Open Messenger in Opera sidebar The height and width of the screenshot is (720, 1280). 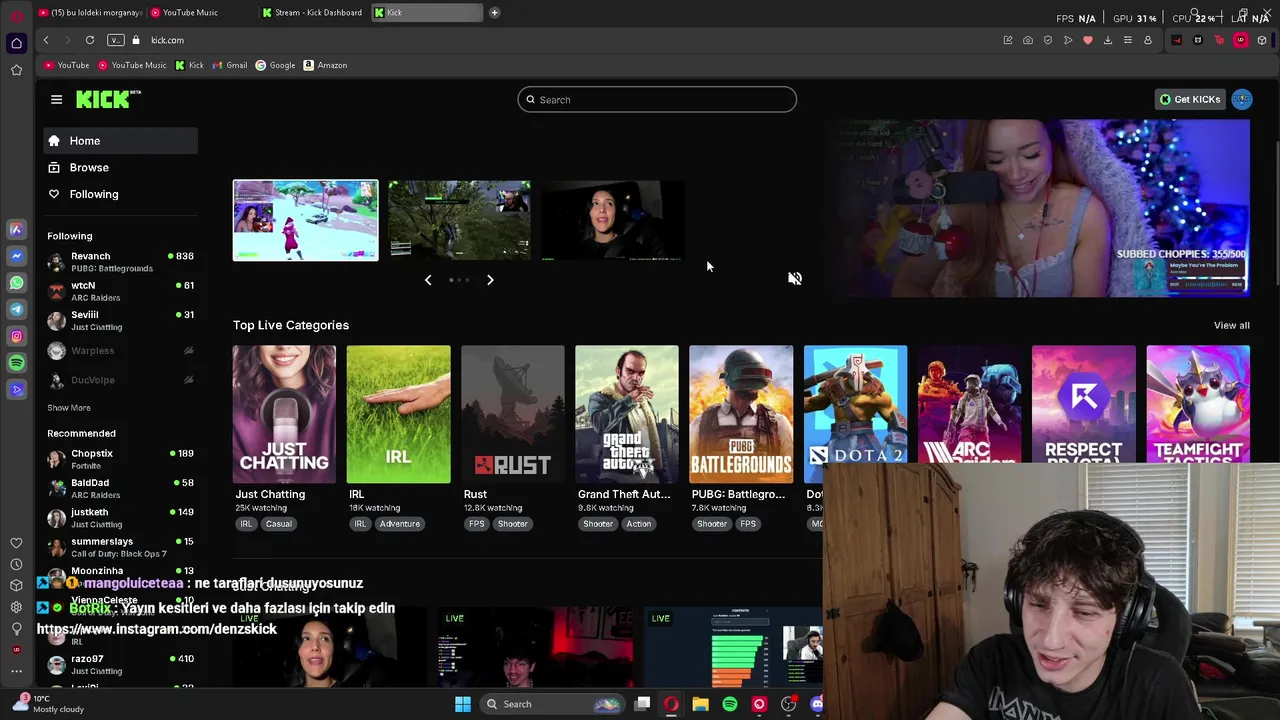[16, 256]
